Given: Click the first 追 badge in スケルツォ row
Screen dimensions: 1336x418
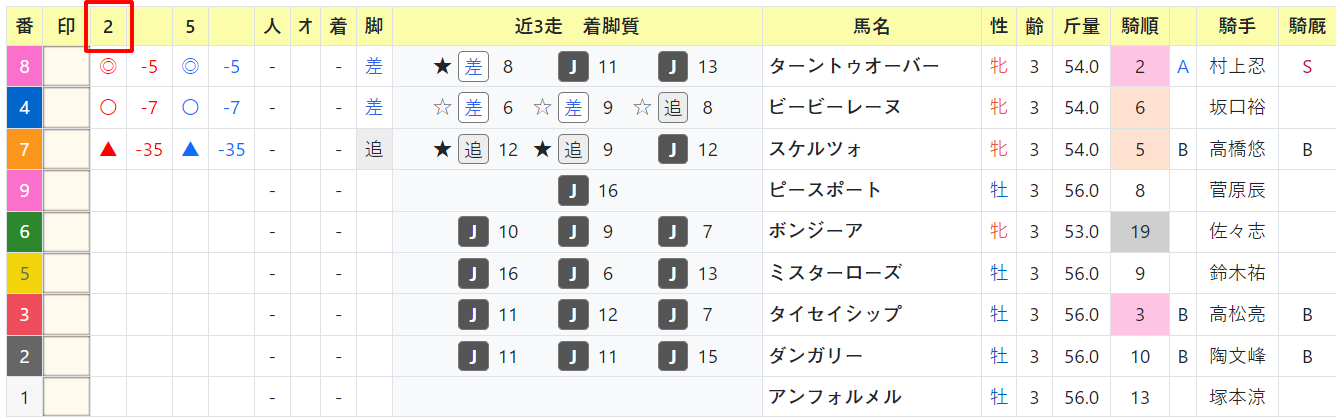Looking at the screenshot, I should 473,150.
